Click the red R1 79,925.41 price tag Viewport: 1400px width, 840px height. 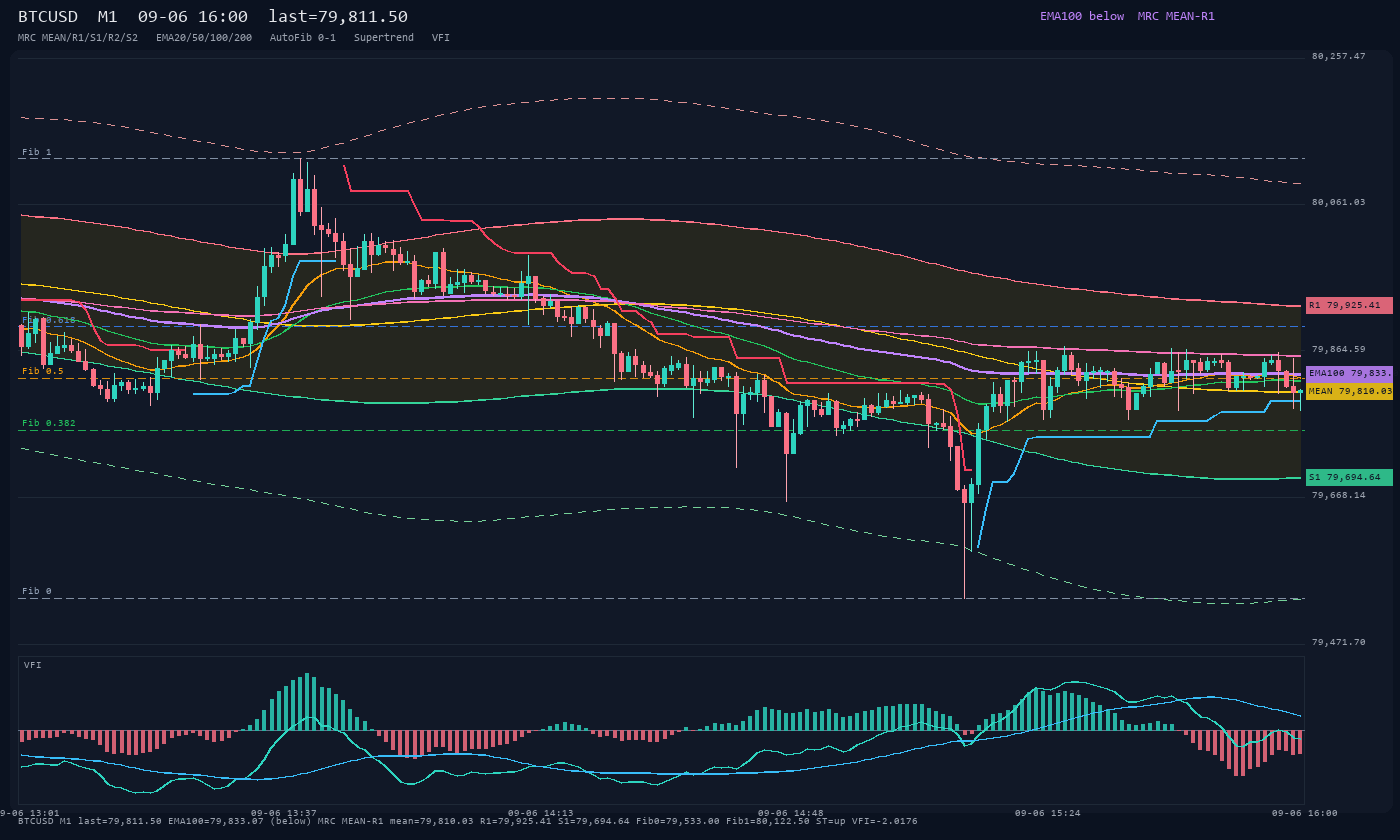click(1349, 305)
